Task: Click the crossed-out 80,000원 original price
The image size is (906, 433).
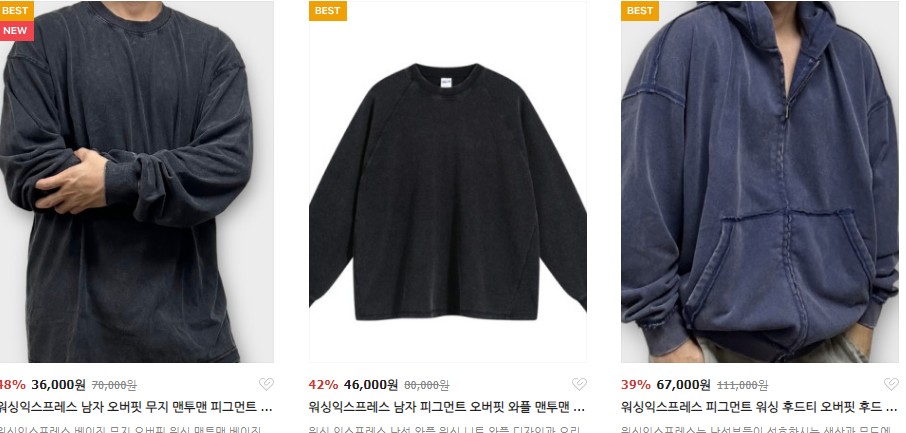Action: coord(426,385)
